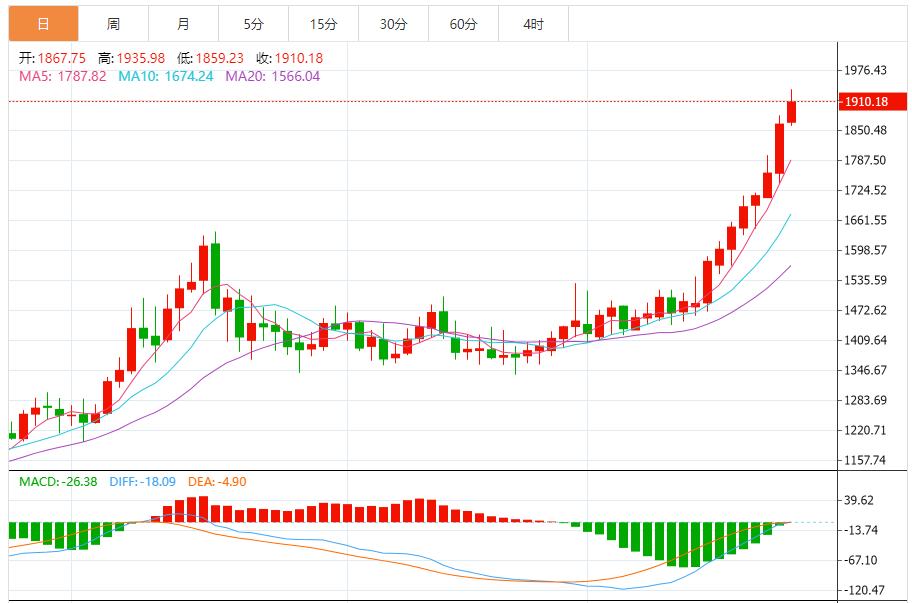Image resolution: width=912 pixels, height=603 pixels.
Task: Click the MA20 indicator label
Action: [272, 76]
